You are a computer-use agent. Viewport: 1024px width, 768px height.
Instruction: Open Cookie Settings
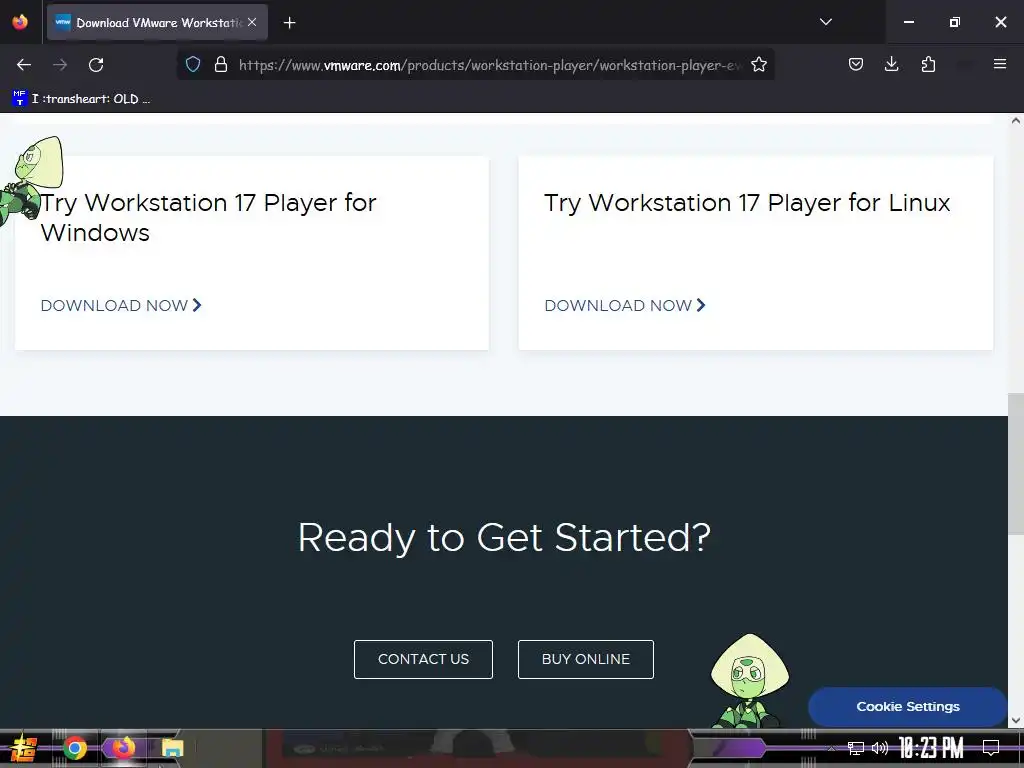coord(908,707)
